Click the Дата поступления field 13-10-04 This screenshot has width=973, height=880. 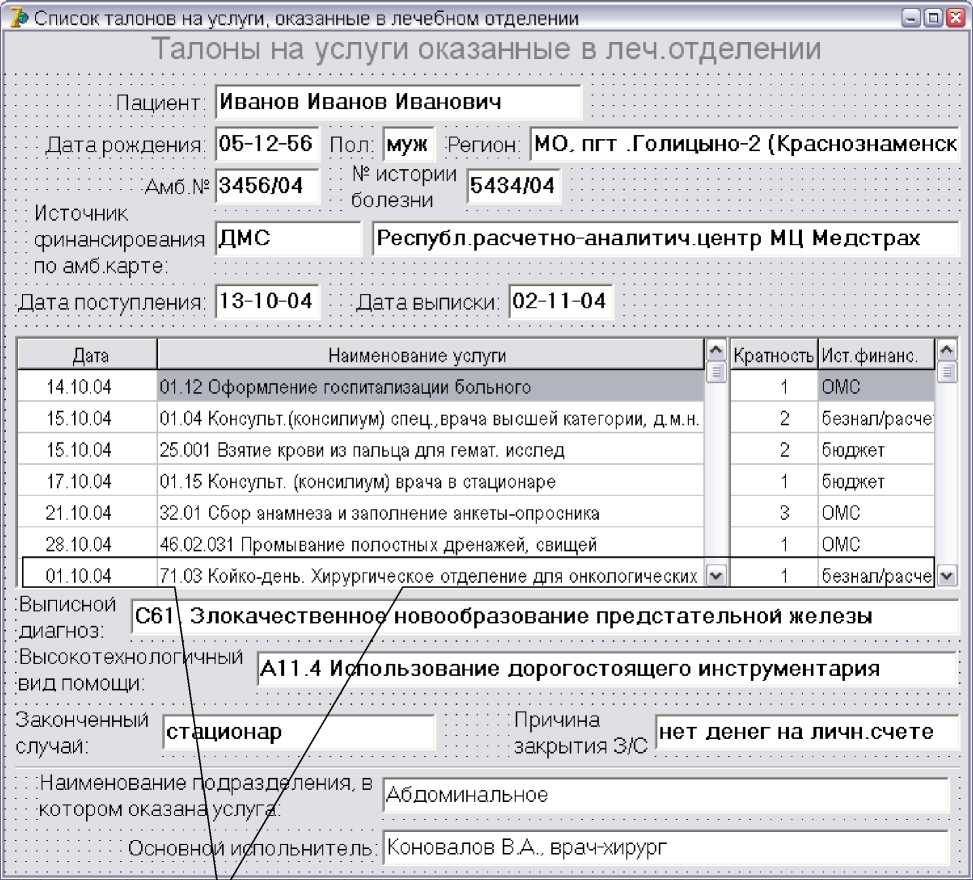(267, 302)
